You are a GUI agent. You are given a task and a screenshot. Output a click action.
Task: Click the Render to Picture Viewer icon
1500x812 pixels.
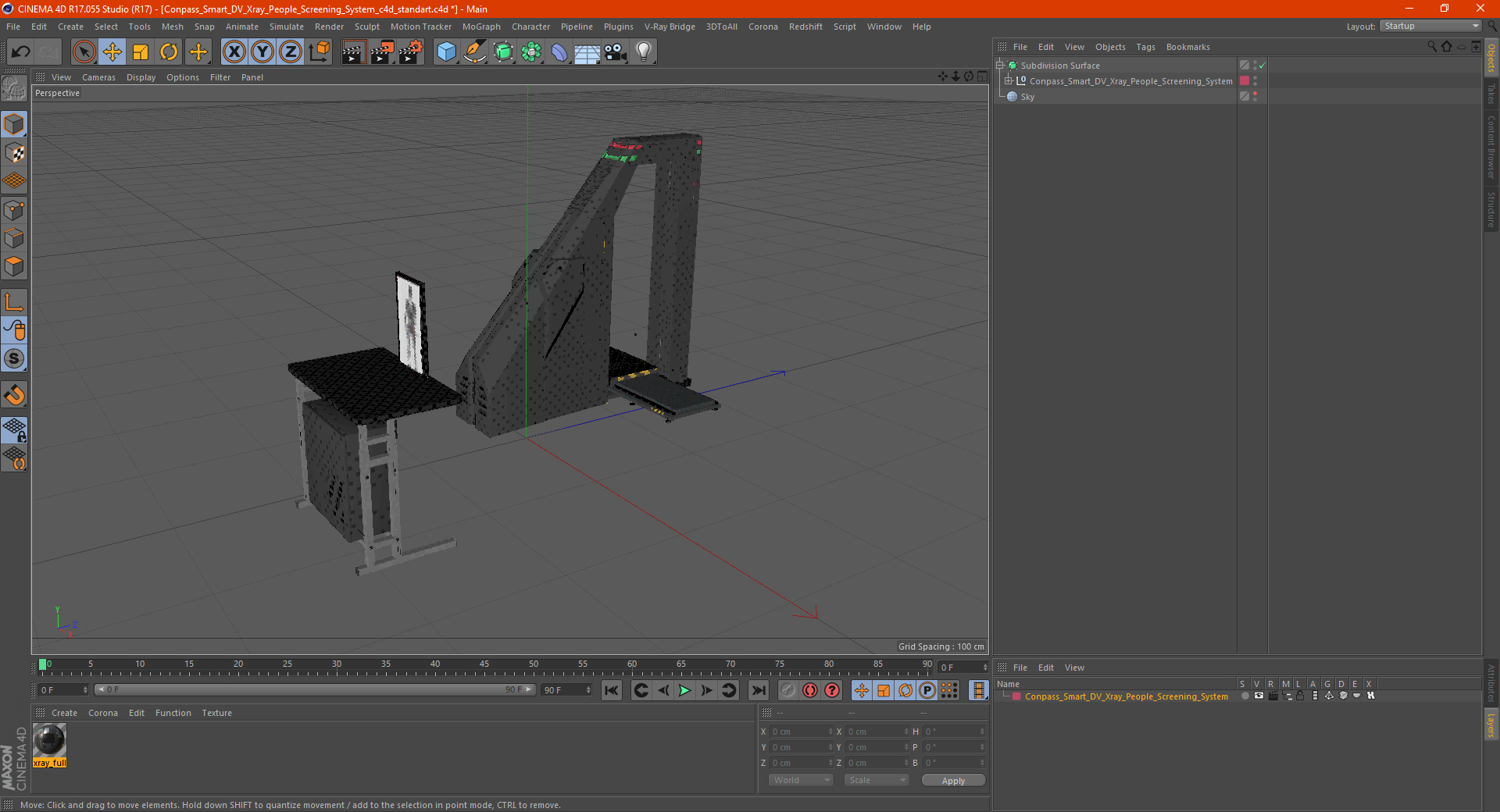(382, 52)
